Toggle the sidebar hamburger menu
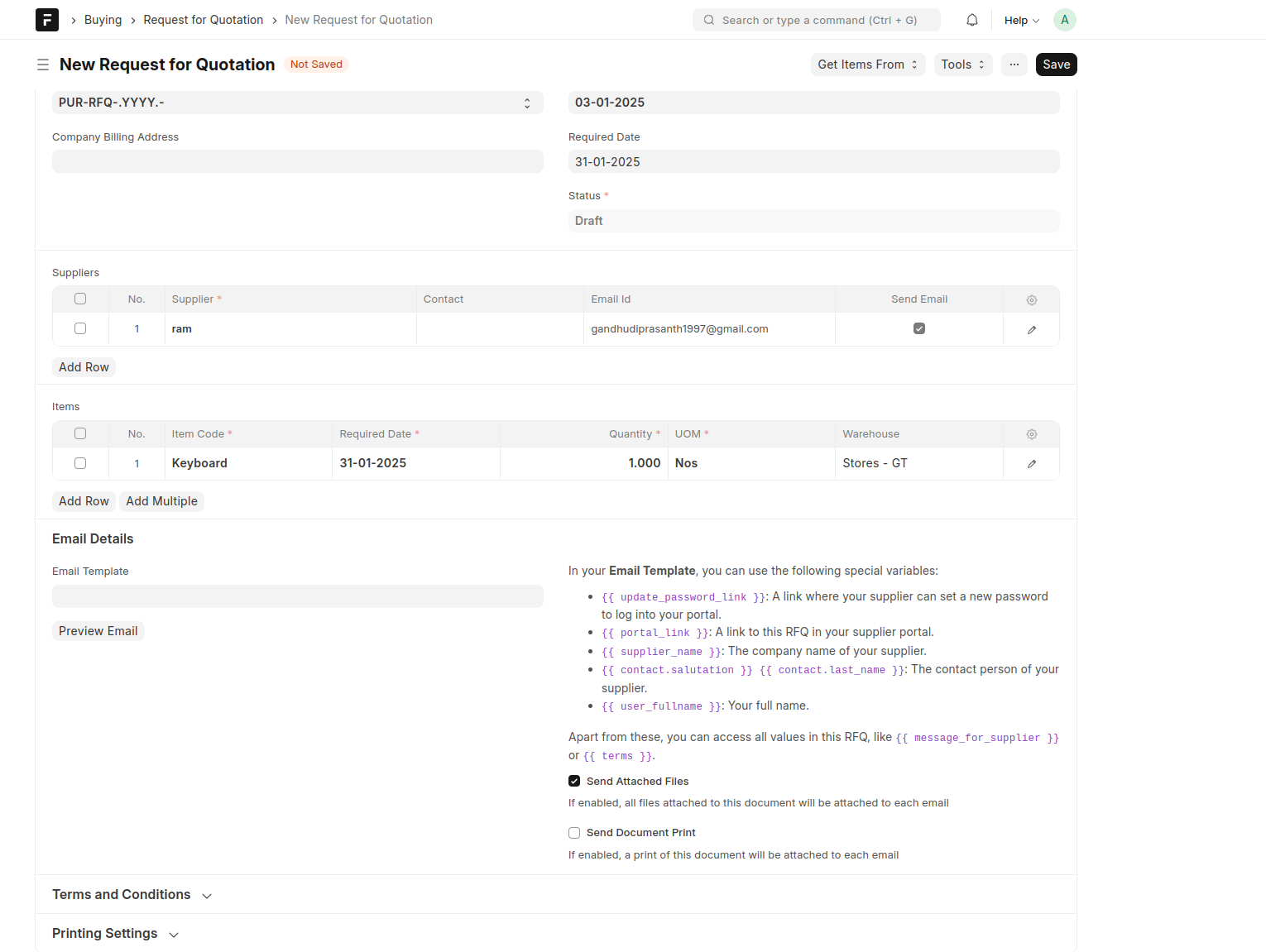 coord(43,65)
